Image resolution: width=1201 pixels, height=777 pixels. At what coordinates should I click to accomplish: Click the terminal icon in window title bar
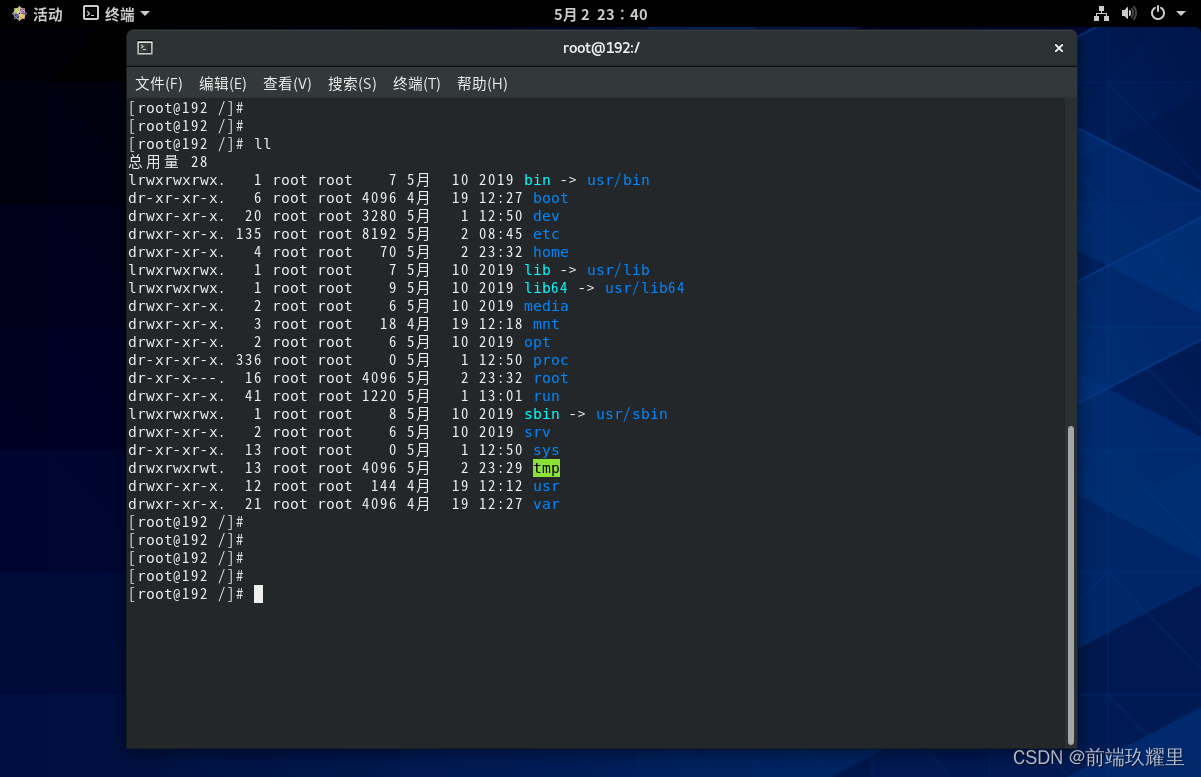point(145,47)
